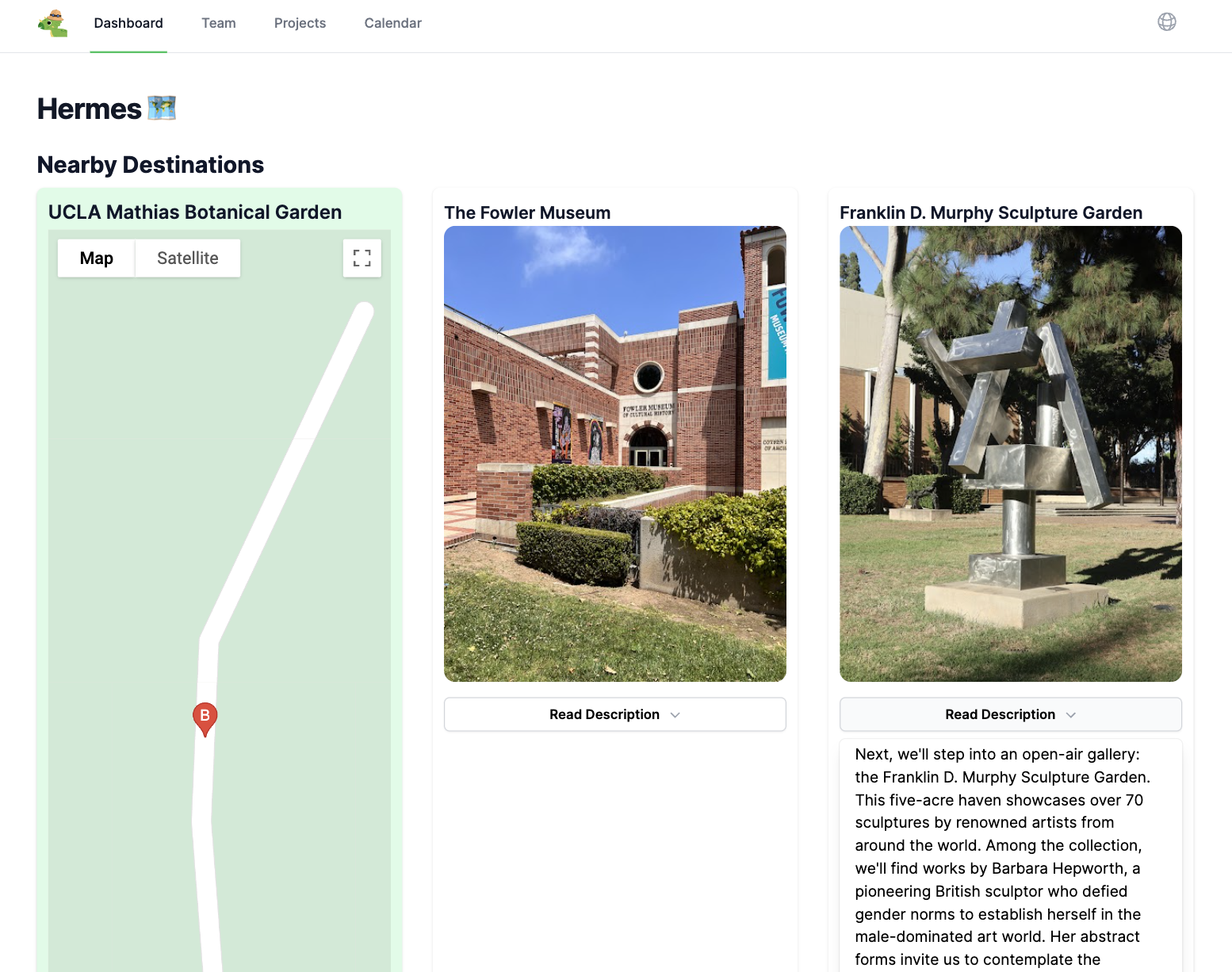Click the chevron in Fowler Museum description button
Image resolution: width=1232 pixels, height=972 pixels.
[x=675, y=715]
